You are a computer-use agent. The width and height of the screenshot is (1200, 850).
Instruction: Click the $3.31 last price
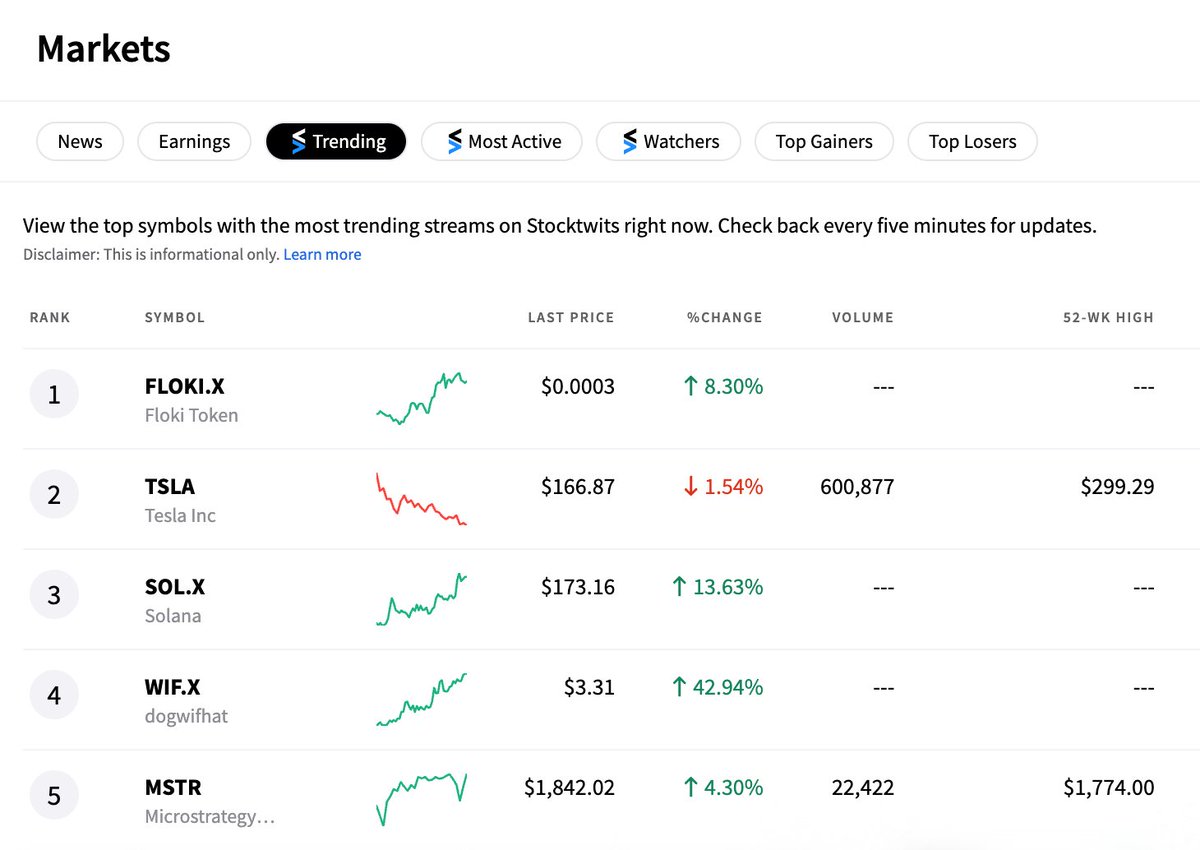pos(590,687)
